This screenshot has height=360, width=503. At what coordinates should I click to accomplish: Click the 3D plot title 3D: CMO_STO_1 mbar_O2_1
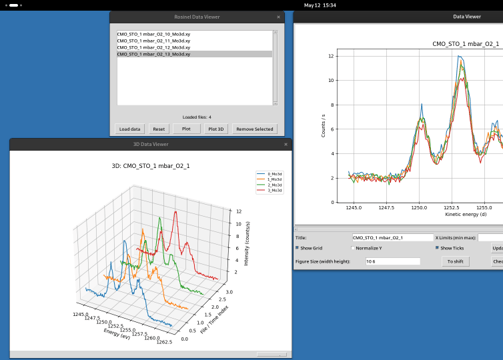pyautogui.click(x=151, y=166)
